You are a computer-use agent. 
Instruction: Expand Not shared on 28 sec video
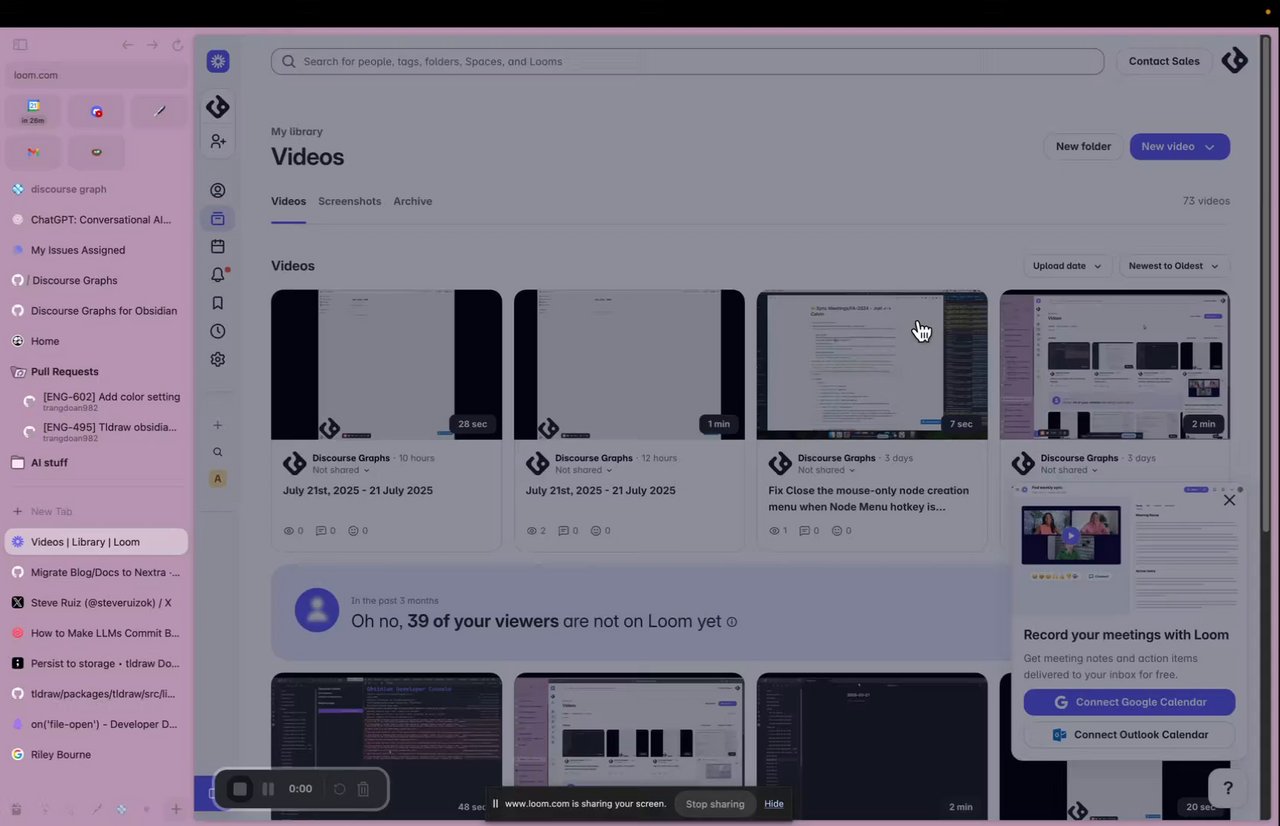pyautogui.click(x=341, y=470)
